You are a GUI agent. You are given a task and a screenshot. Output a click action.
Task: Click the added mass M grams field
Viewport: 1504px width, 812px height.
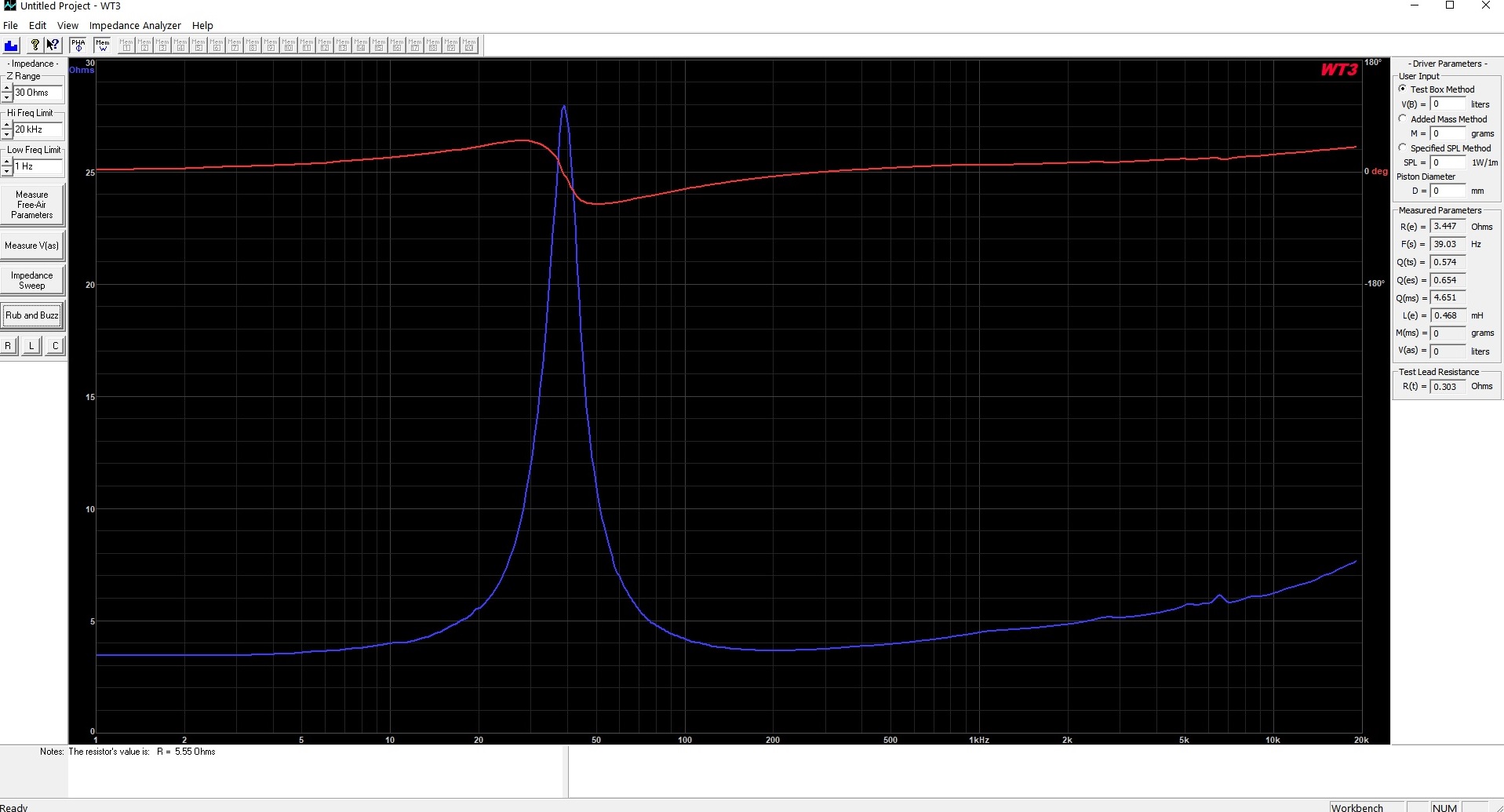click(x=1448, y=133)
